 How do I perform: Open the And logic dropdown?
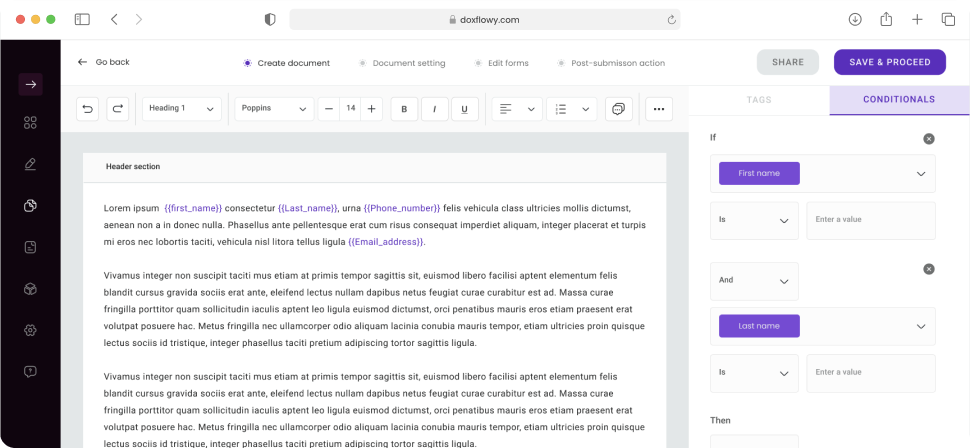pyautogui.click(x=754, y=281)
